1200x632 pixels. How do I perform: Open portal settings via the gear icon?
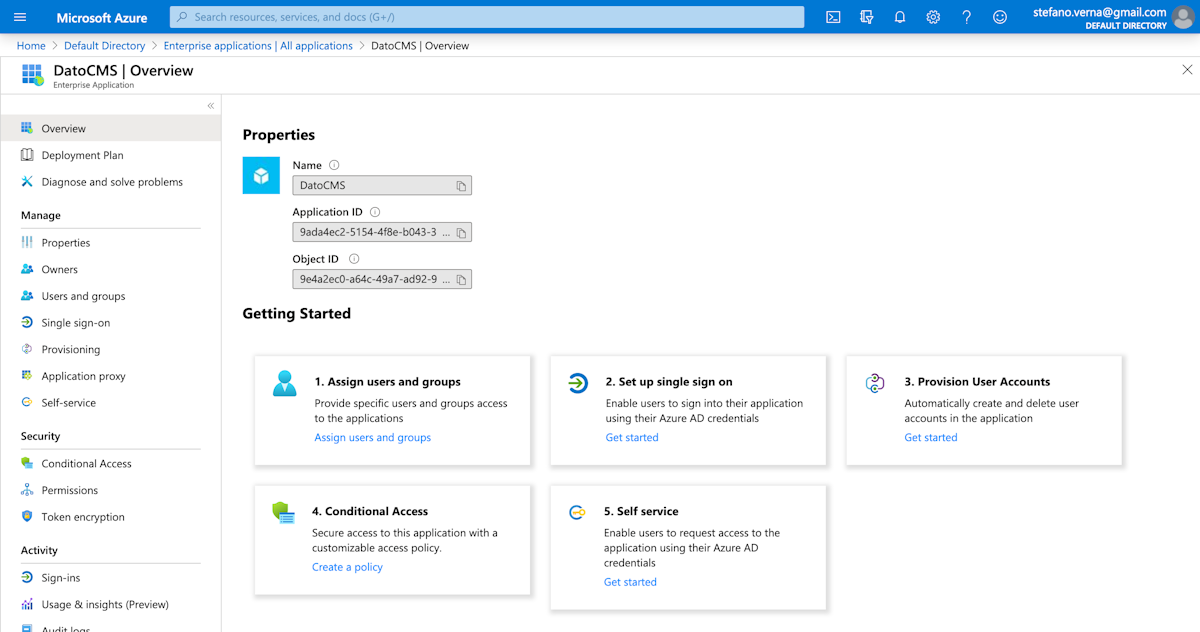tap(932, 16)
